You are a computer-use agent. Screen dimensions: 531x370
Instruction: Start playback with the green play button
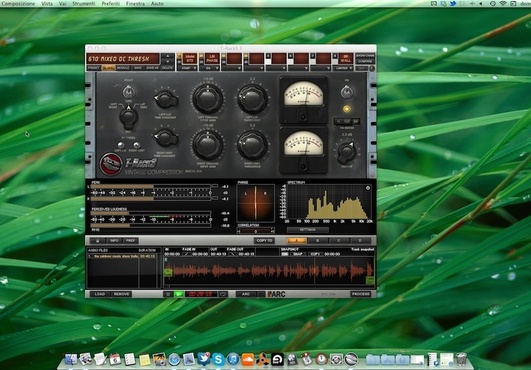[x=178, y=294]
